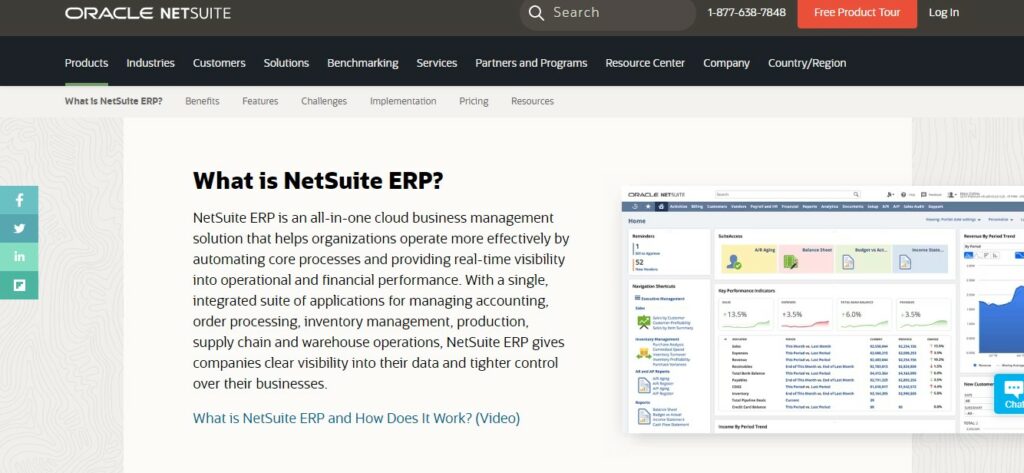This screenshot has width=1024, height=473.
Task: Click the 13.5% Sales KPI card
Action: pos(746,314)
